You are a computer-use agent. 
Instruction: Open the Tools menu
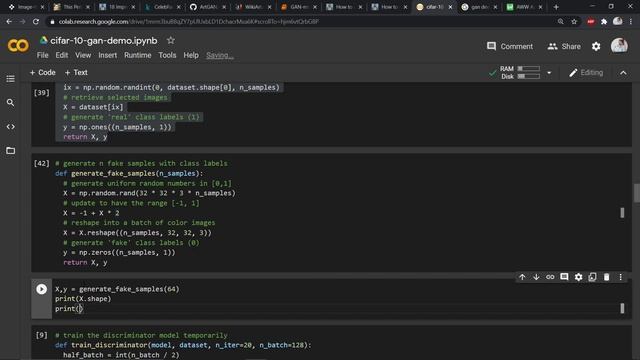tap(167, 55)
